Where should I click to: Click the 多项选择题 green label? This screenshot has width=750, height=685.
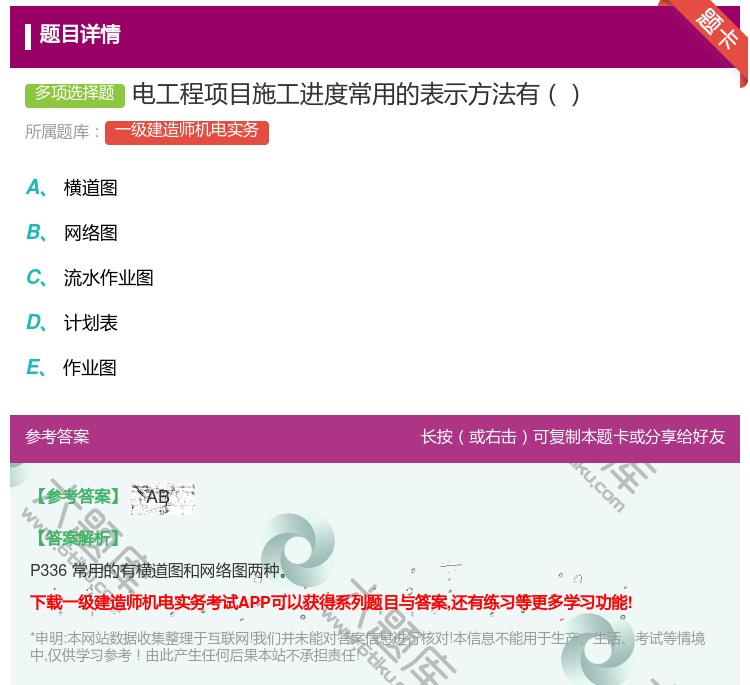pyautogui.click(x=75, y=94)
